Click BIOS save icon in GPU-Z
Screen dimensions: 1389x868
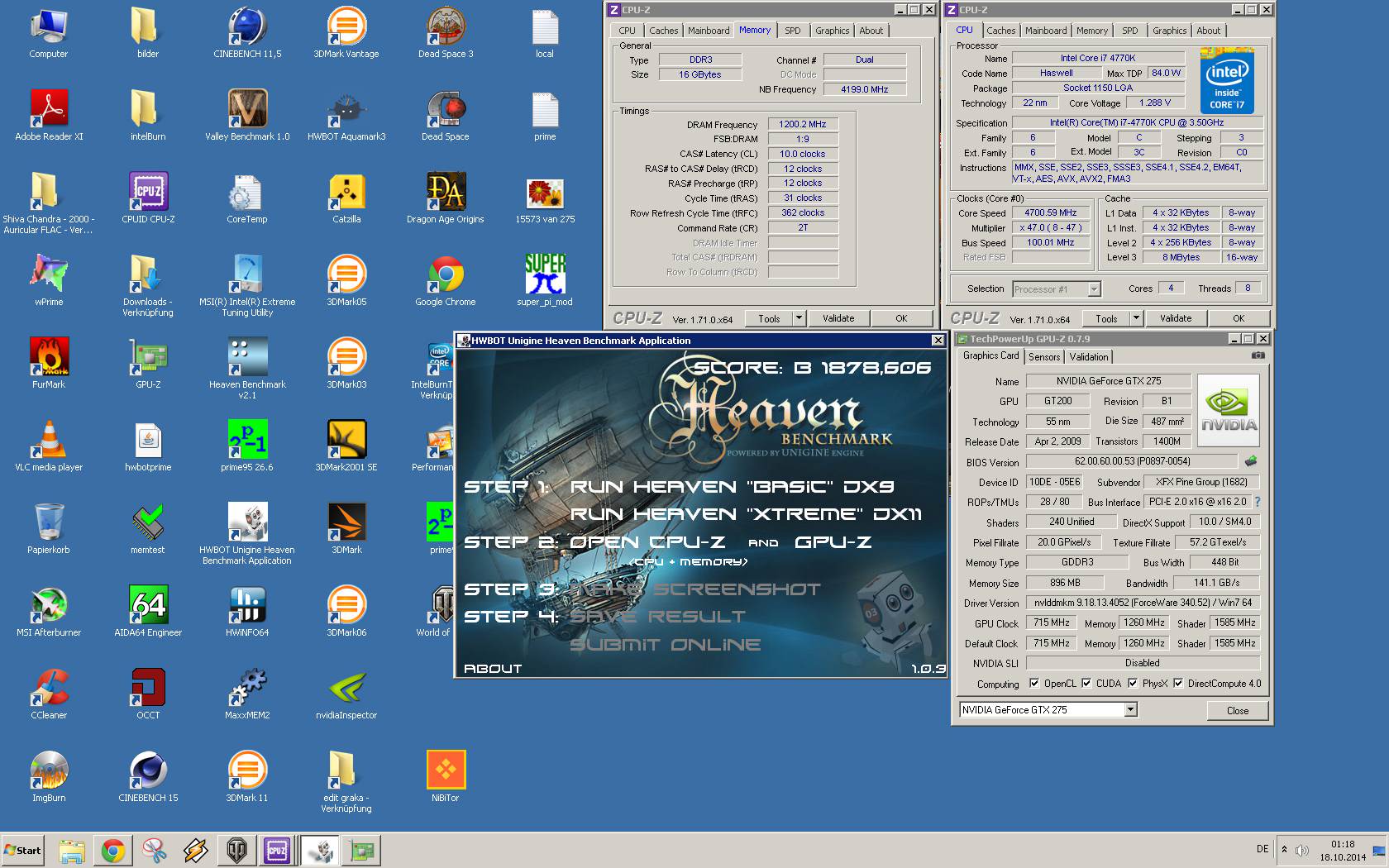tap(1251, 461)
